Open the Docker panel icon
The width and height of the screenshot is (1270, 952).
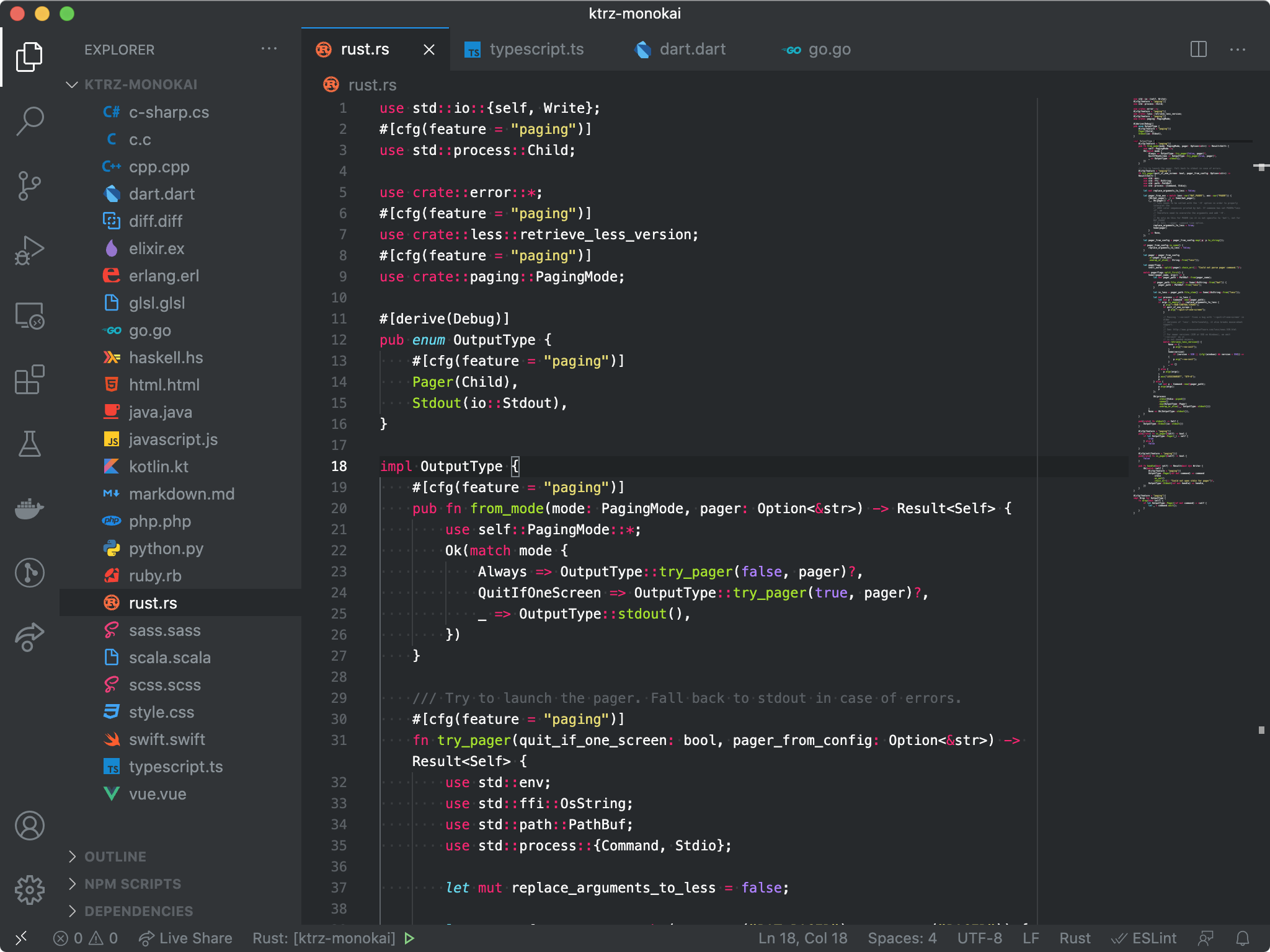pos(29,508)
